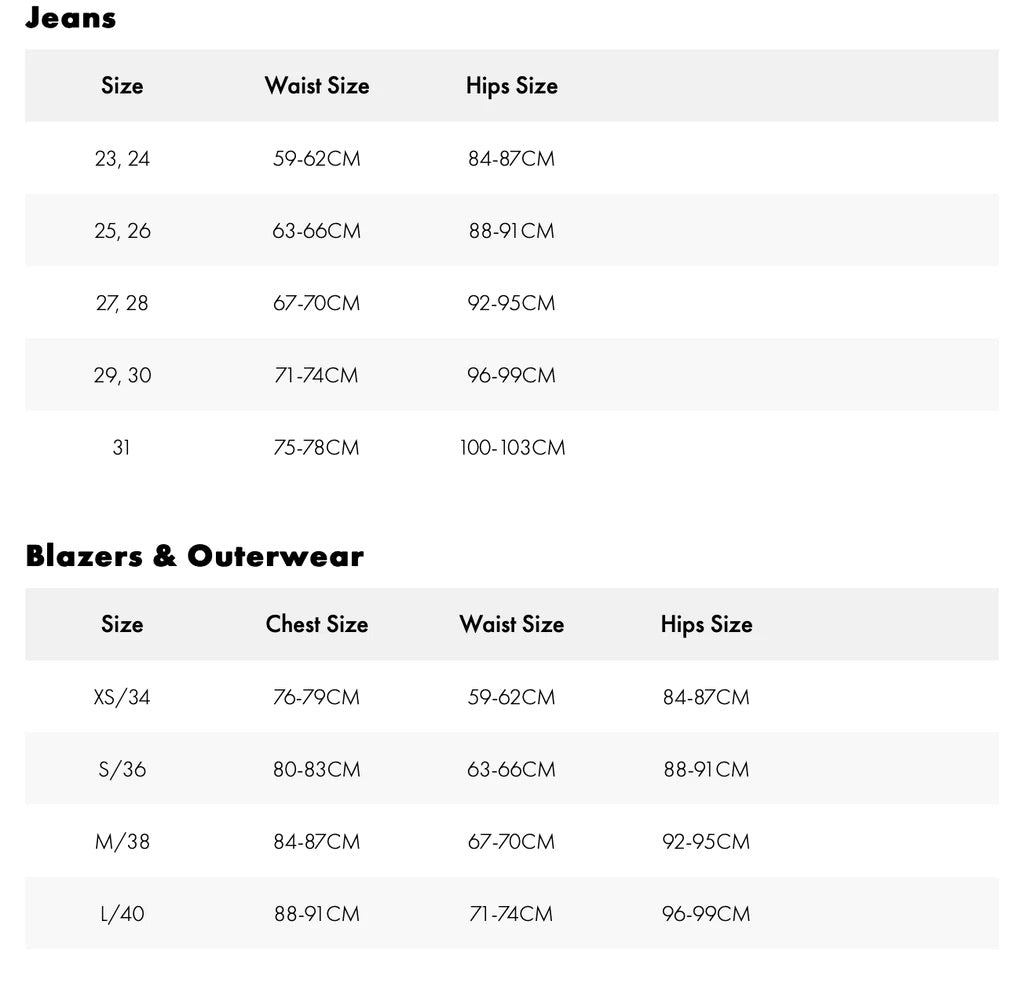Screen dimensions: 1024x983
Task: Click jeans size 27, 28 cell
Action: click(122, 303)
